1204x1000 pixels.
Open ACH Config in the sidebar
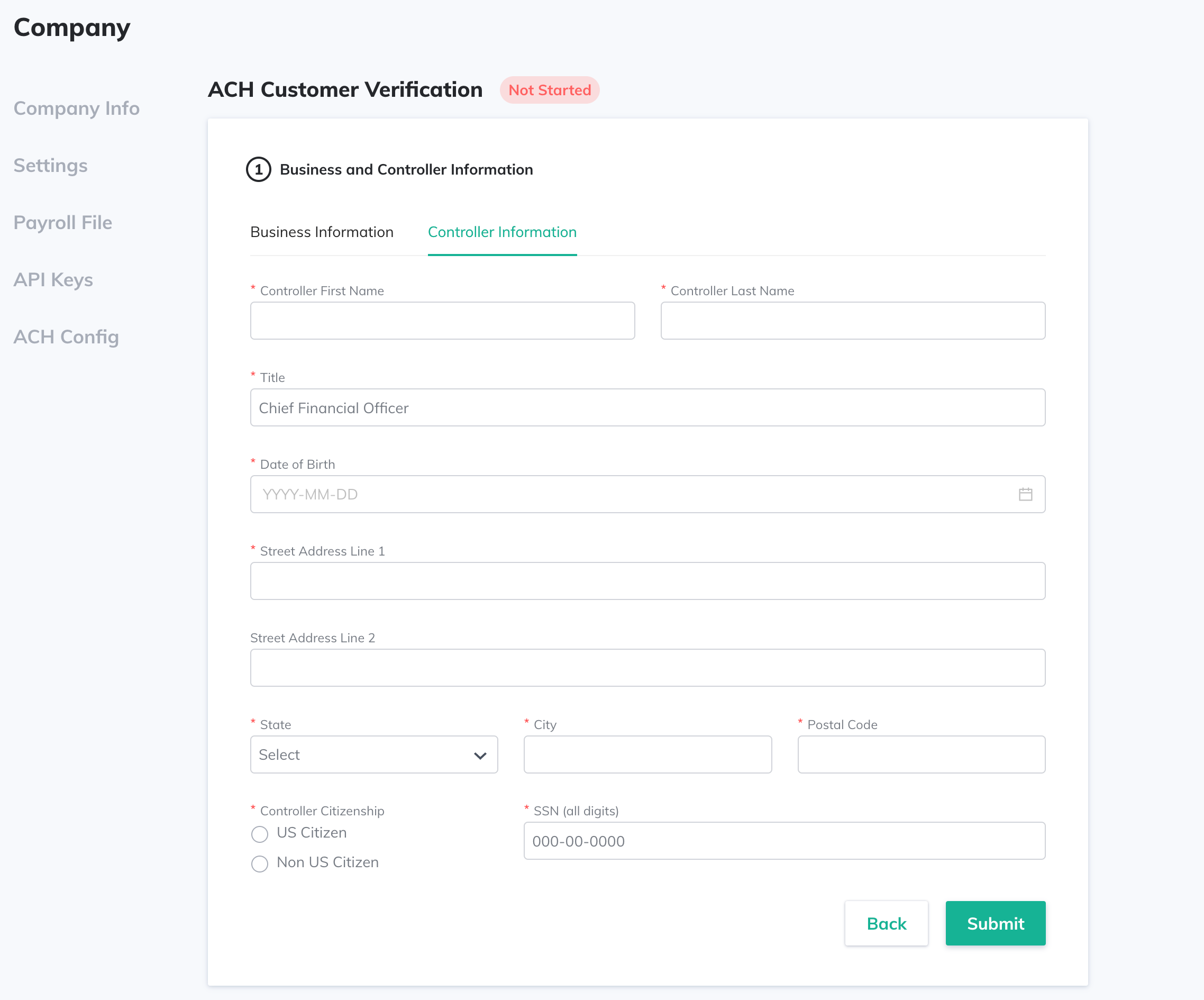[66, 337]
